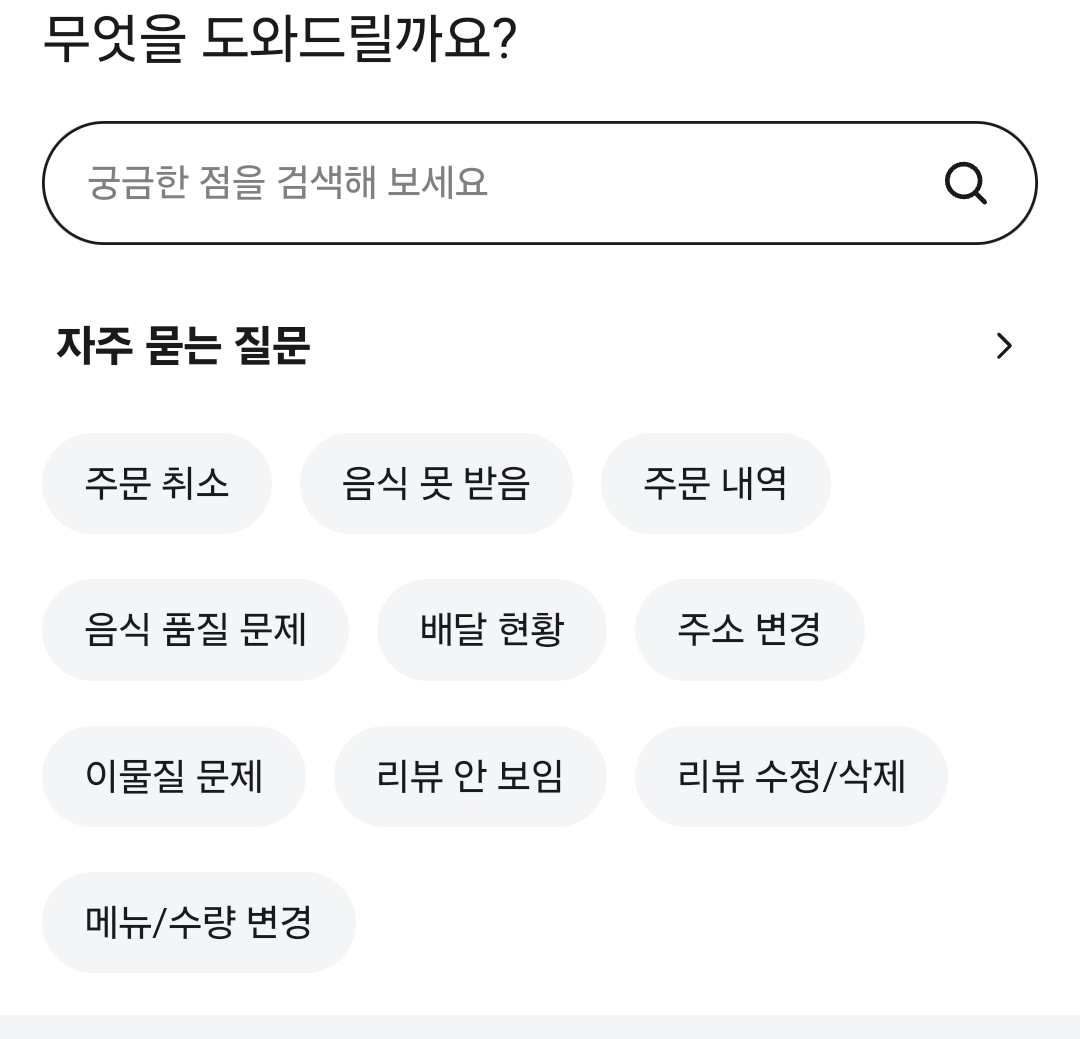1080x1039 pixels.
Task: Open the FAQ list via the right arrow
Action: (x=1003, y=346)
